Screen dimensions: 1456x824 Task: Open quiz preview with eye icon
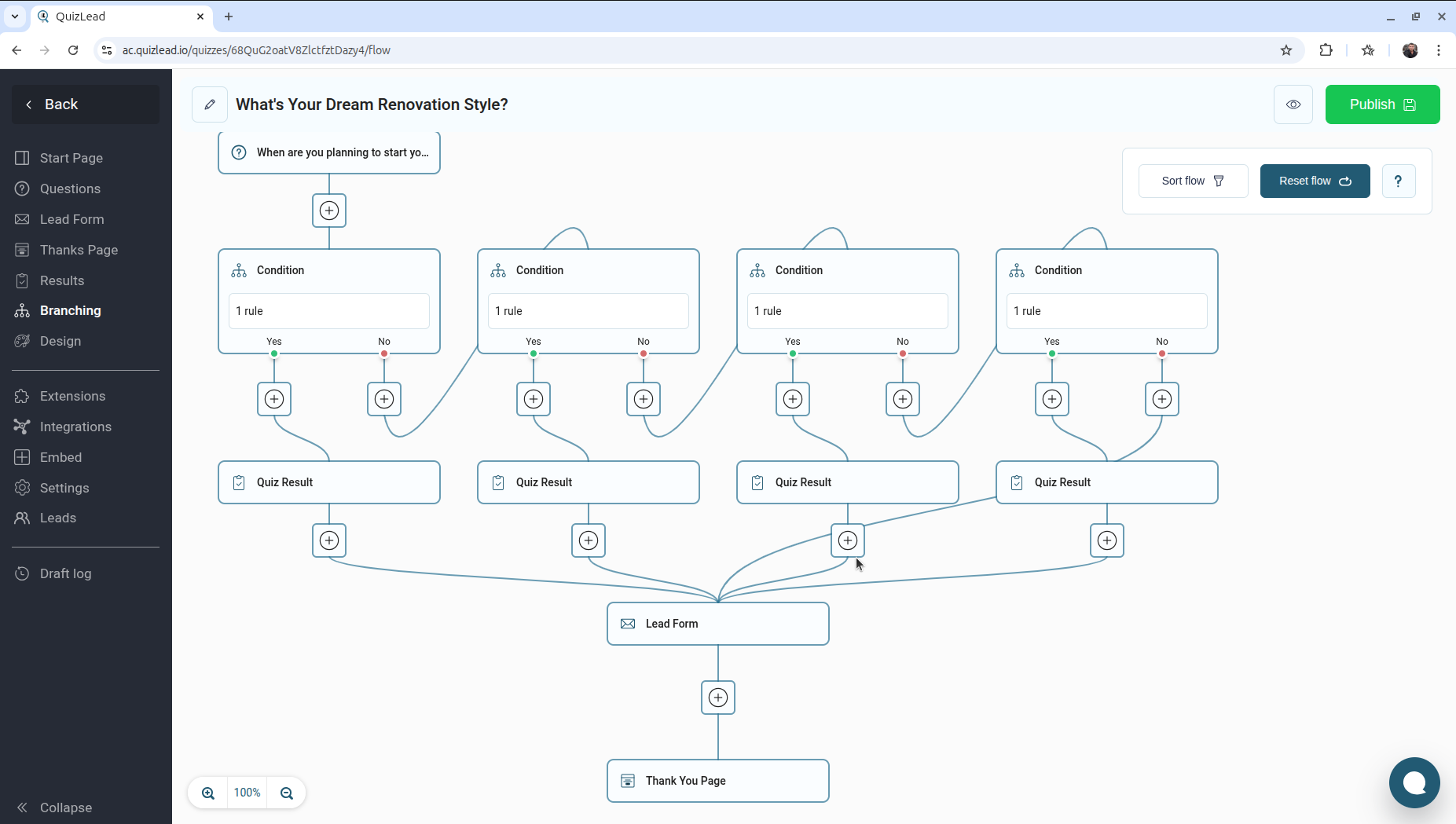[x=1293, y=104]
